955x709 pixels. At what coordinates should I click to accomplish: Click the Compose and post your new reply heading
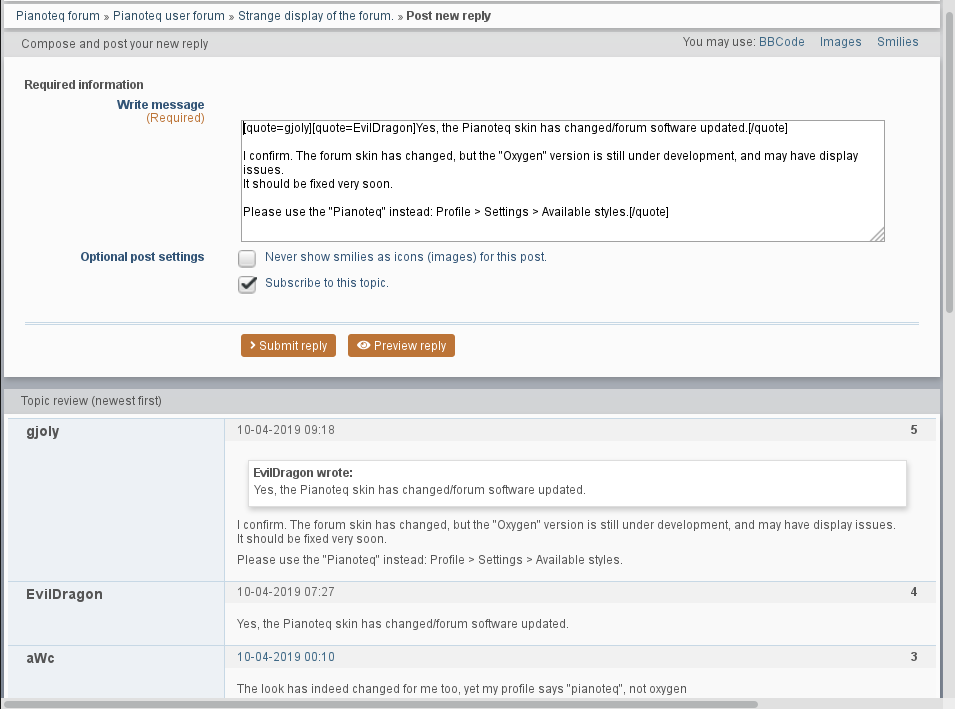pyautogui.click(x=115, y=44)
